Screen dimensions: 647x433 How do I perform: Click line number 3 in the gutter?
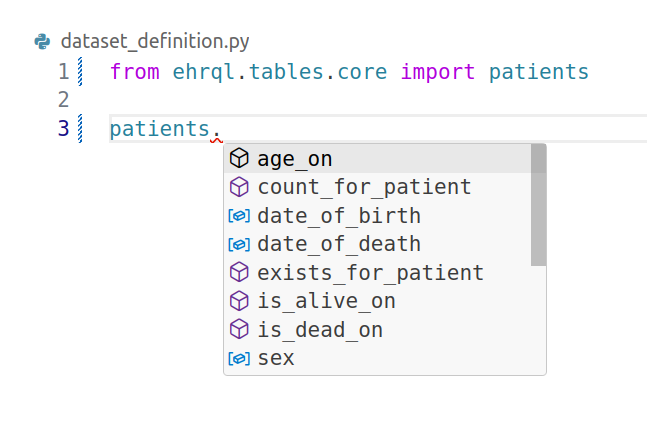tap(64, 128)
